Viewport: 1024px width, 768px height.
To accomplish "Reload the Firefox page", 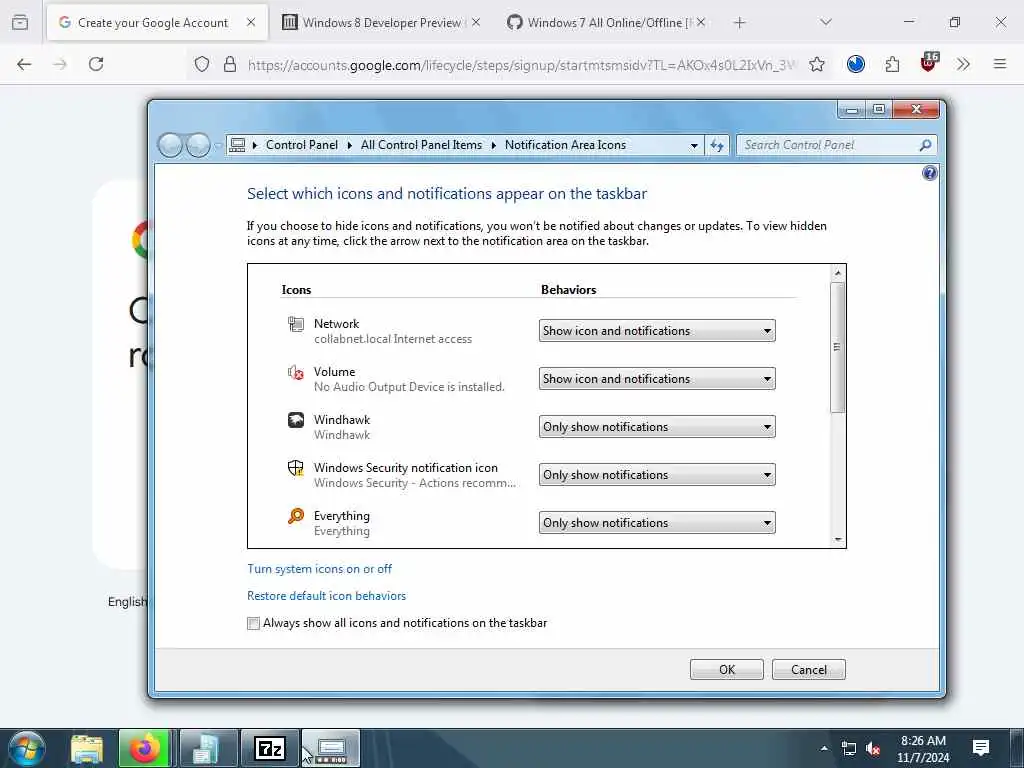I will 96,64.
